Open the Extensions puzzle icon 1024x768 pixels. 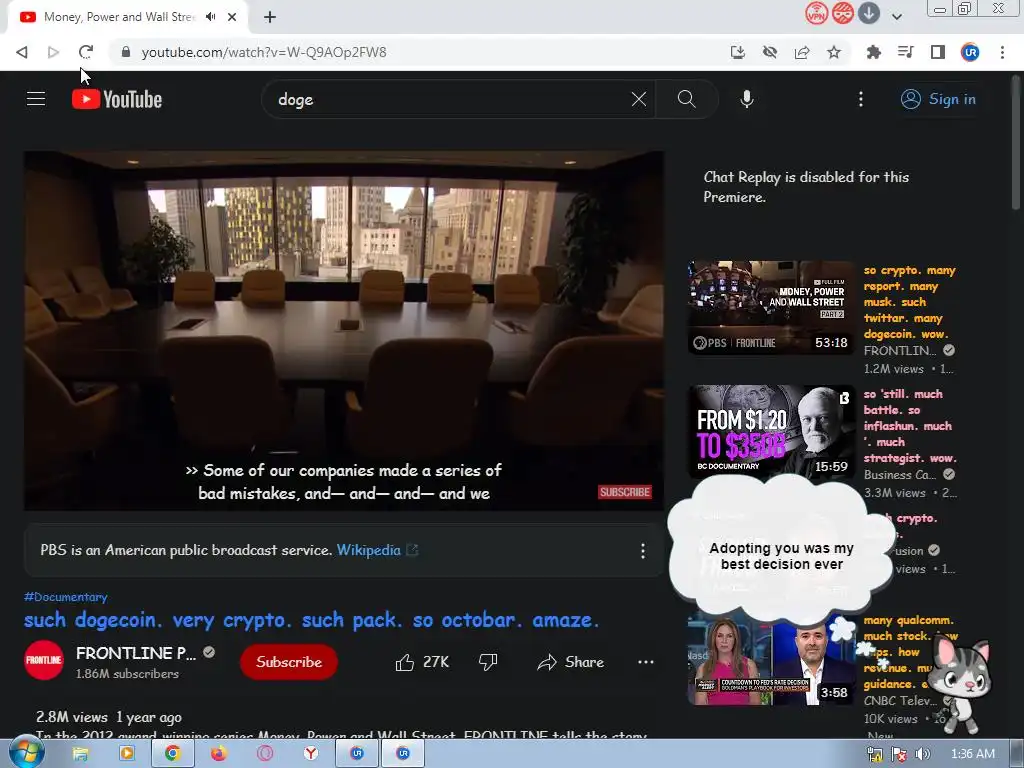[873, 52]
